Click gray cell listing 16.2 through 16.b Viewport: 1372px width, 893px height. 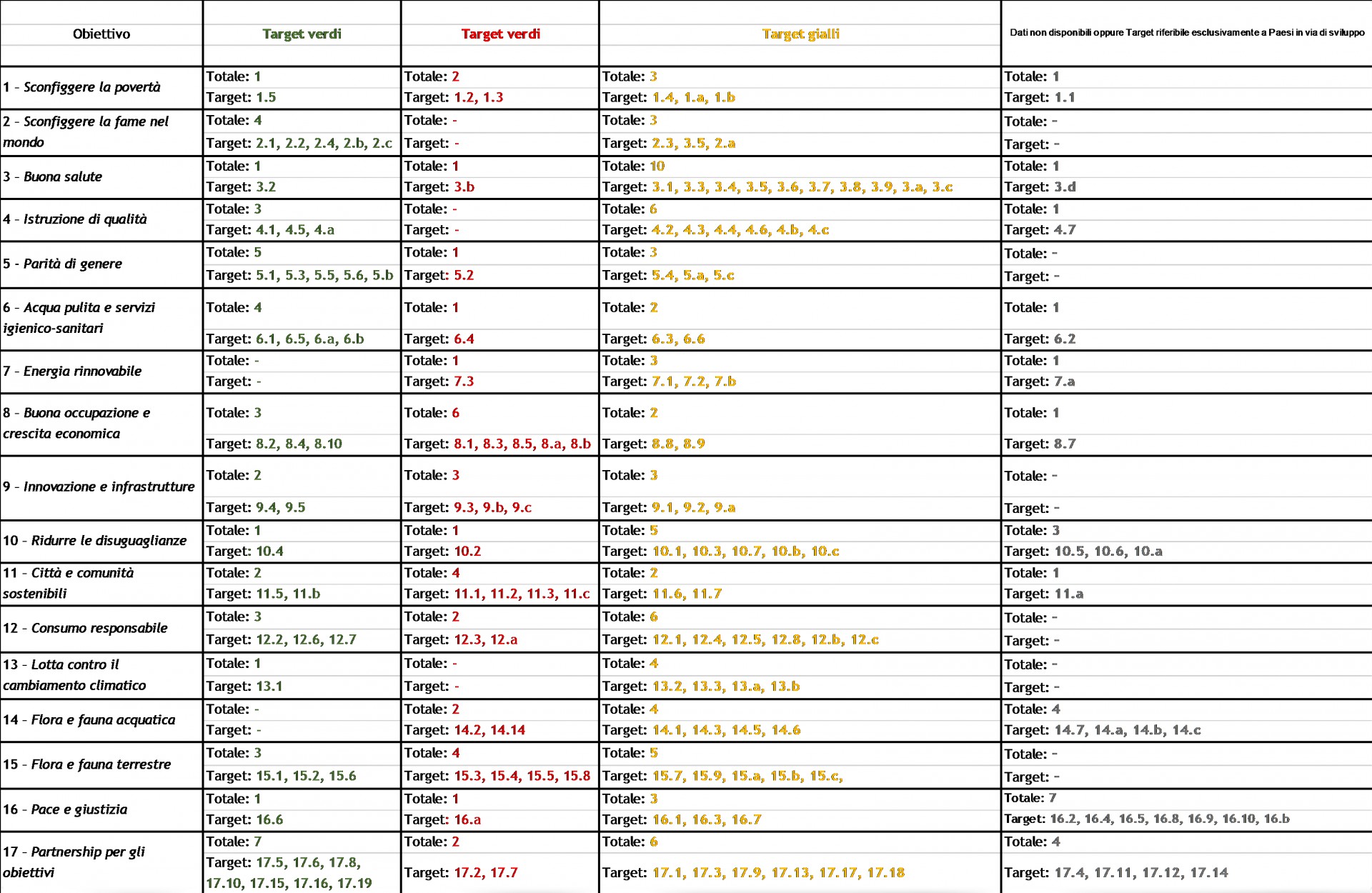(x=1147, y=819)
